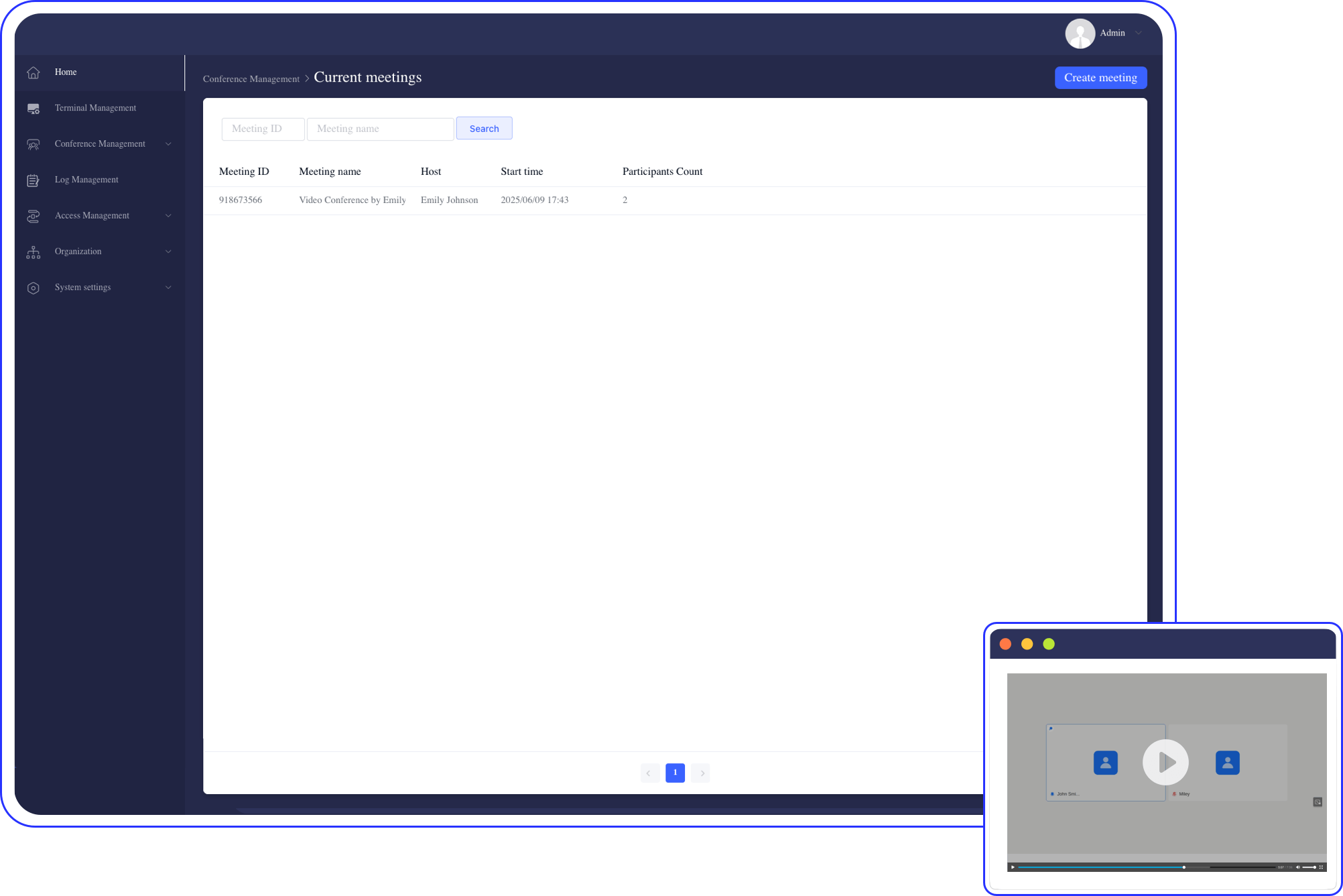Select the Home icon in sidebar
The width and height of the screenshot is (1343, 896).
[34, 72]
